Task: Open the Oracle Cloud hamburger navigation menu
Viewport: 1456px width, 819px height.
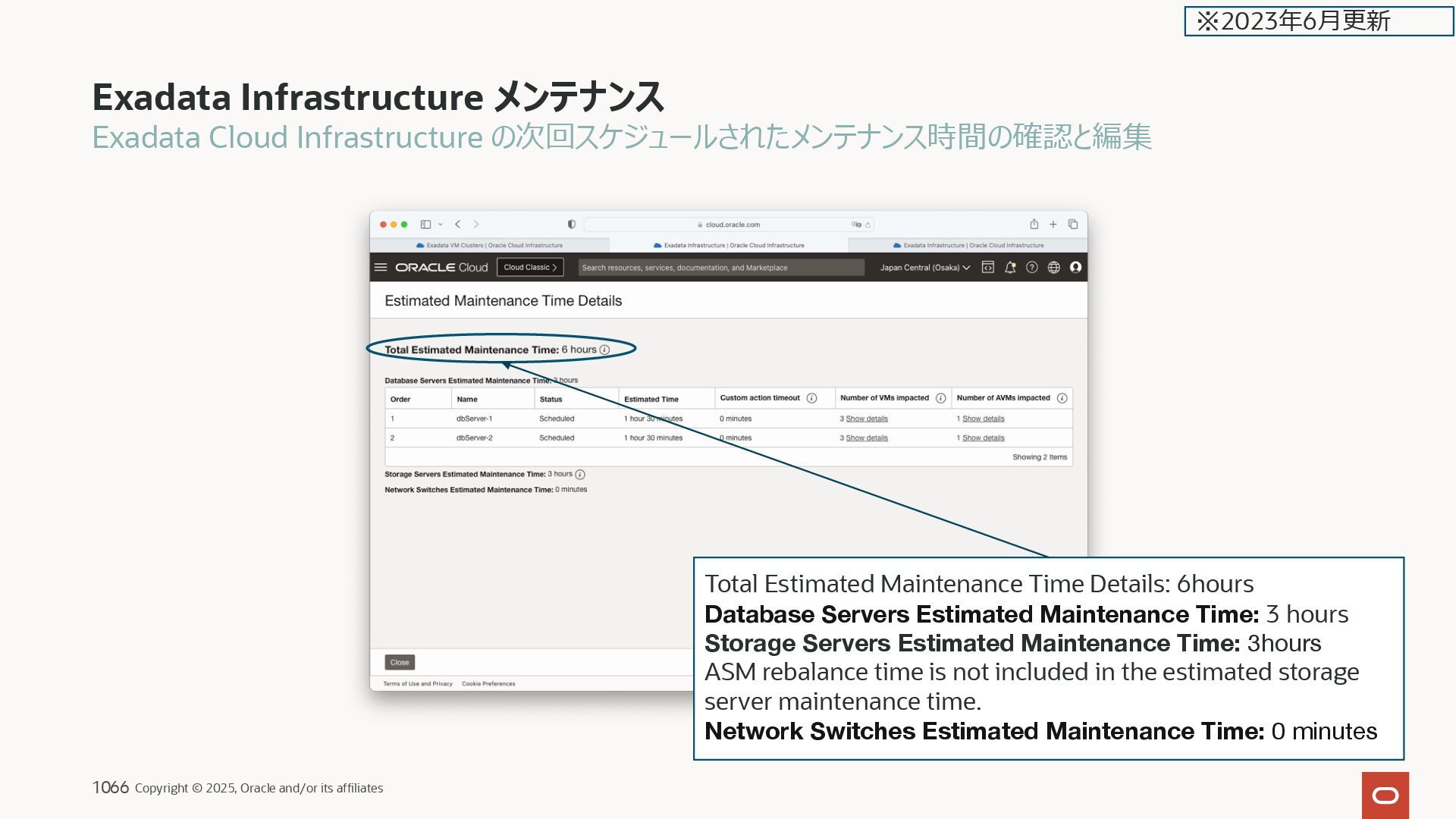Action: pyautogui.click(x=381, y=268)
